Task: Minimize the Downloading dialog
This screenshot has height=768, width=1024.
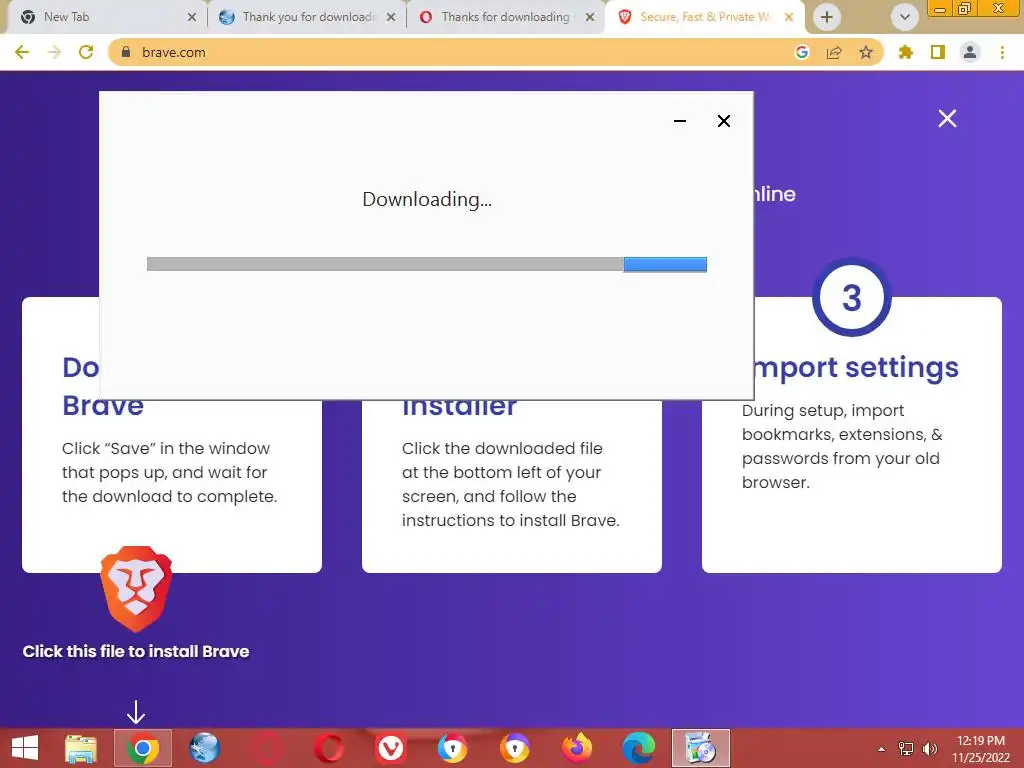Action: click(x=680, y=121)
